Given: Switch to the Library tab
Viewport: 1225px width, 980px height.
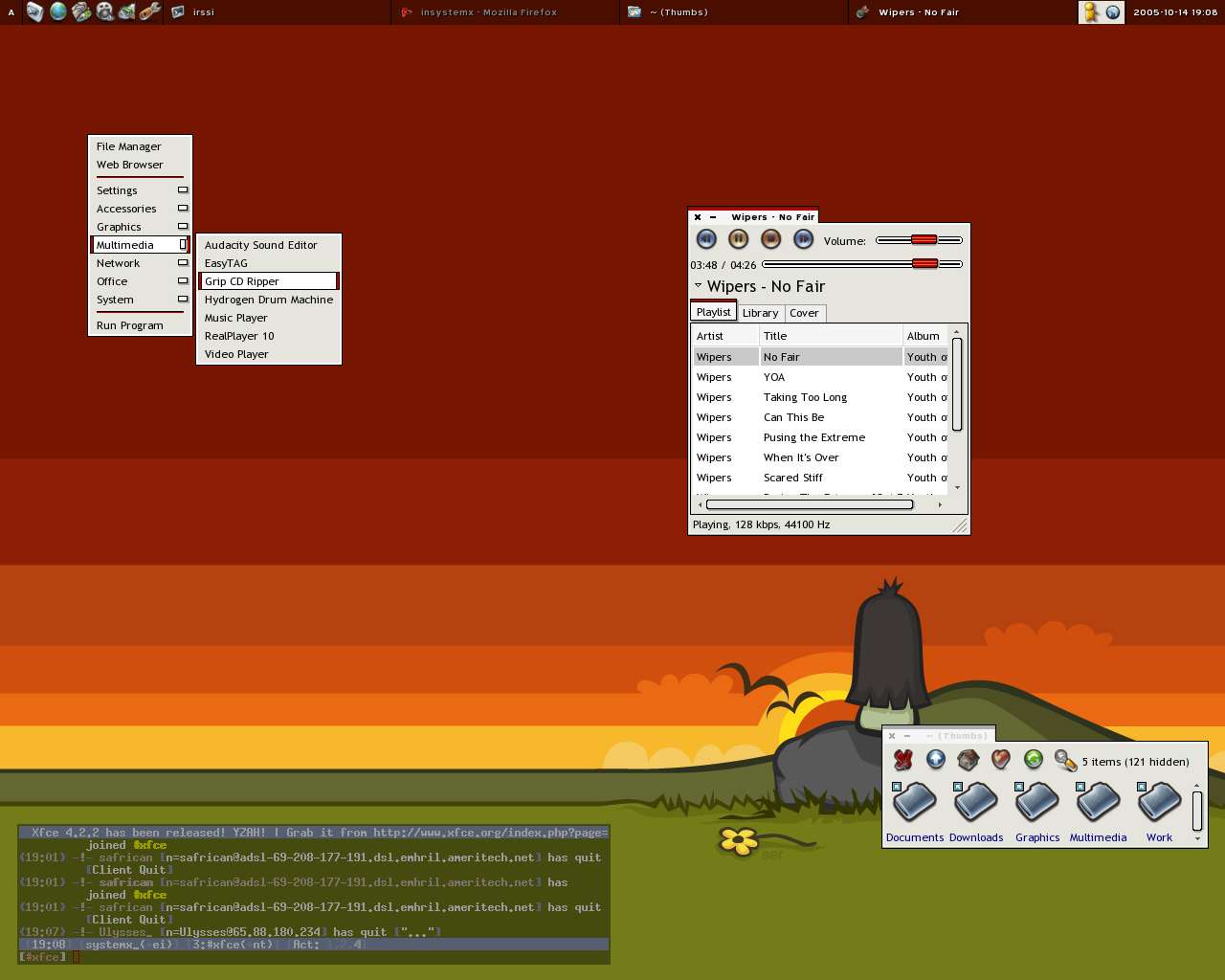Looking at the screenshot, I should click(x=761, y=313).
